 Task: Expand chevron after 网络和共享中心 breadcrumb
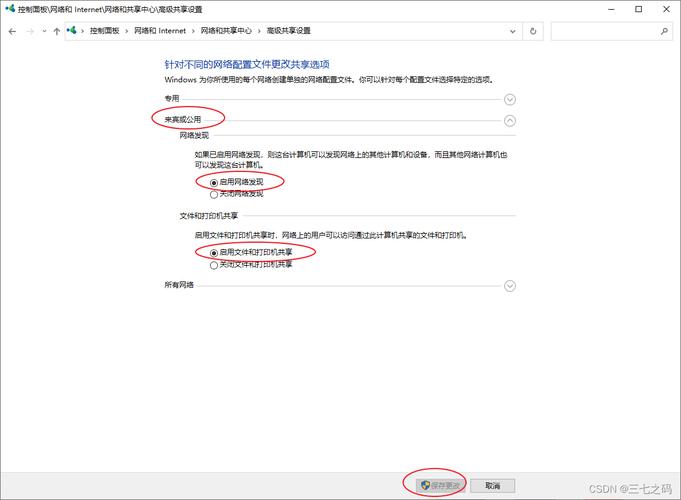259,31
